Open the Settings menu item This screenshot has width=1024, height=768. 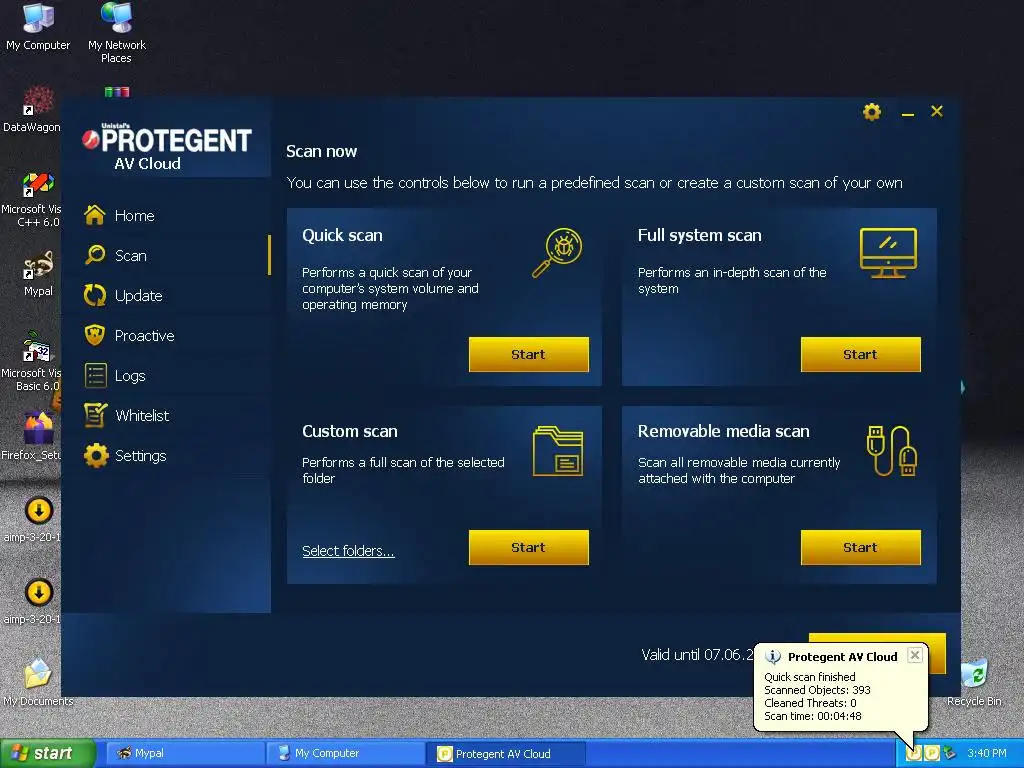pyautogui.click(x=140, y=456)
